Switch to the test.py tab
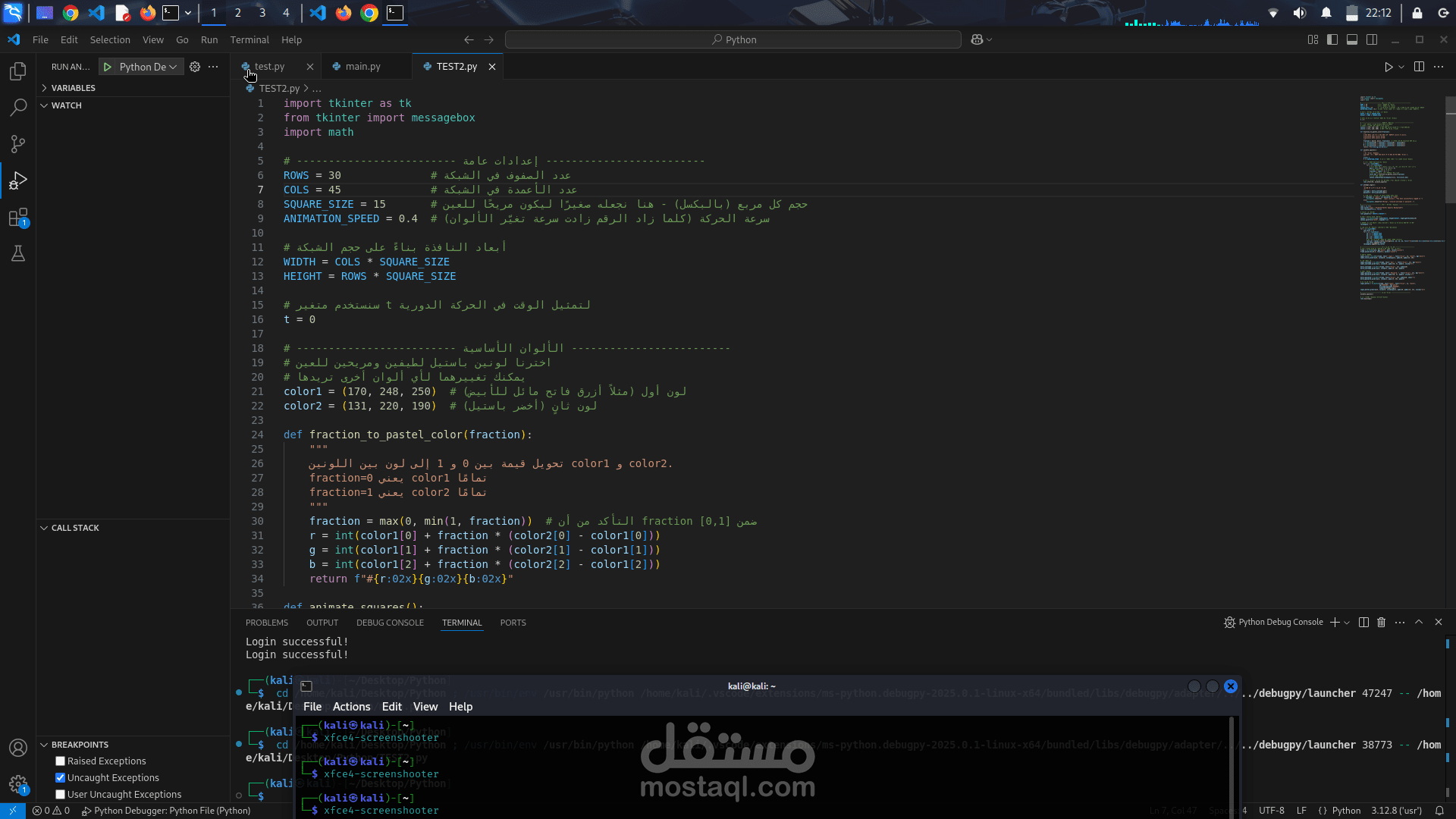This screenshot has height=819, width=1456. [x=269, y=67]
